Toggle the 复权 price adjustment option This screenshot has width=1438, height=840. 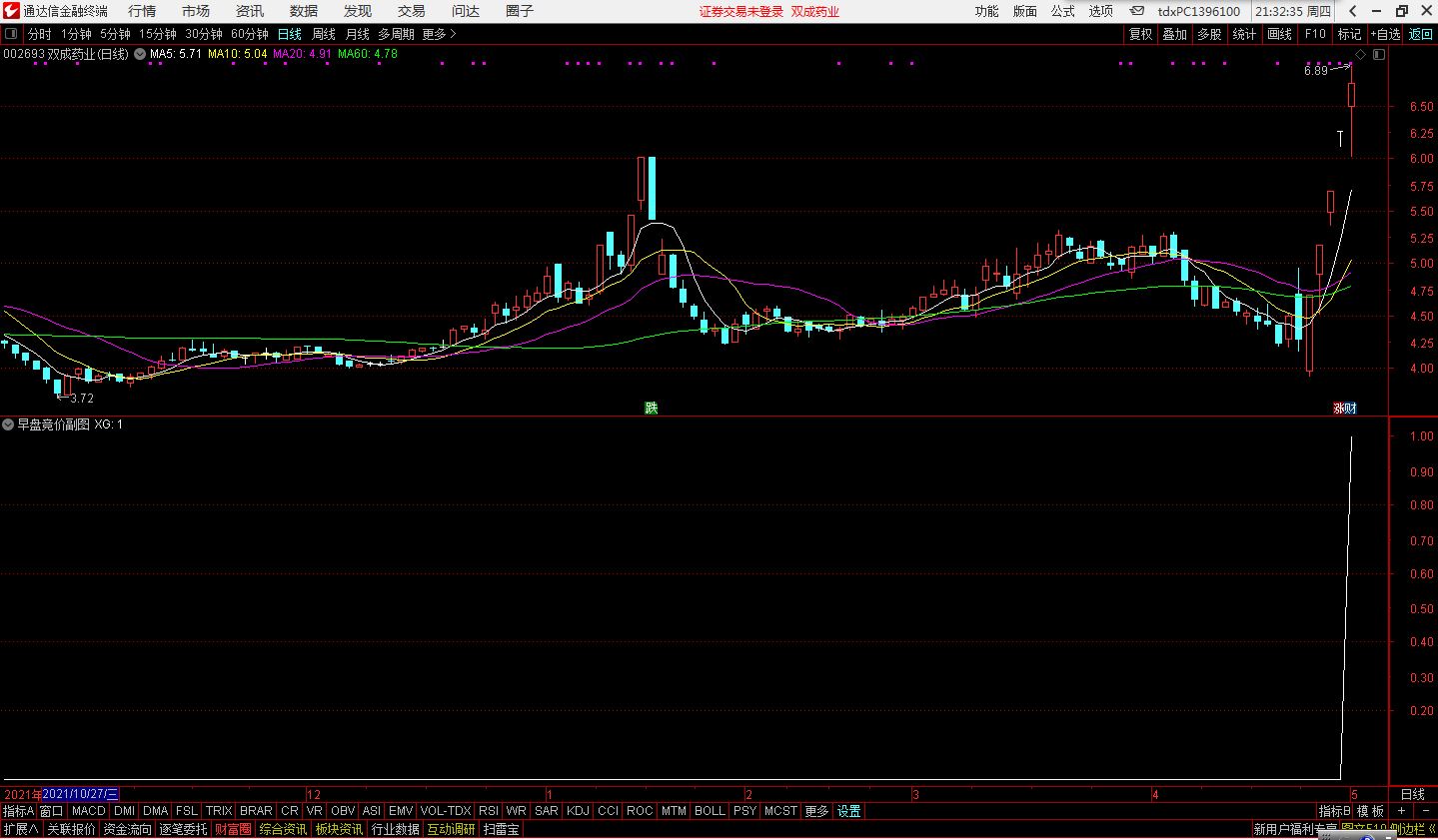[1140, 34]
